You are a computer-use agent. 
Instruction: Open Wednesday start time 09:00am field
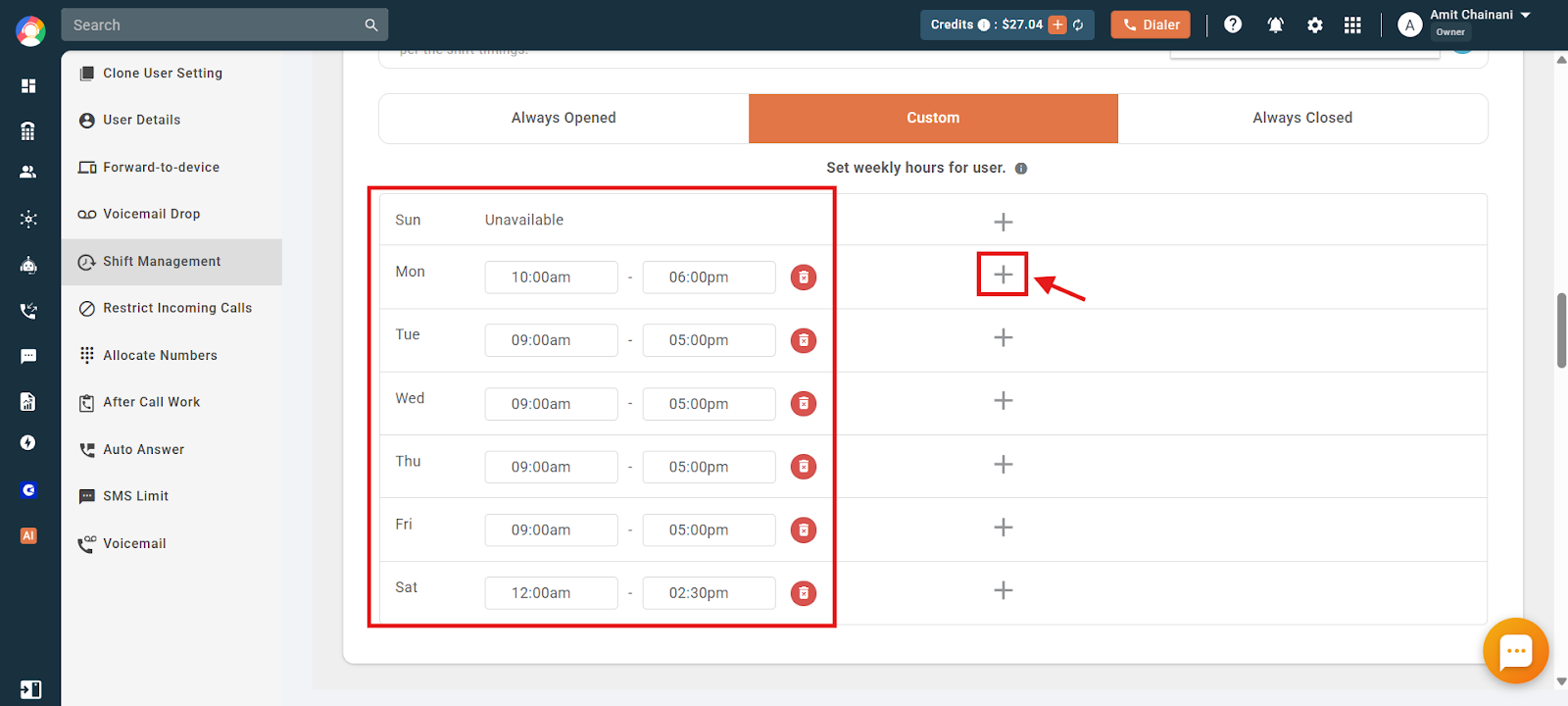[x=551, y=404]
